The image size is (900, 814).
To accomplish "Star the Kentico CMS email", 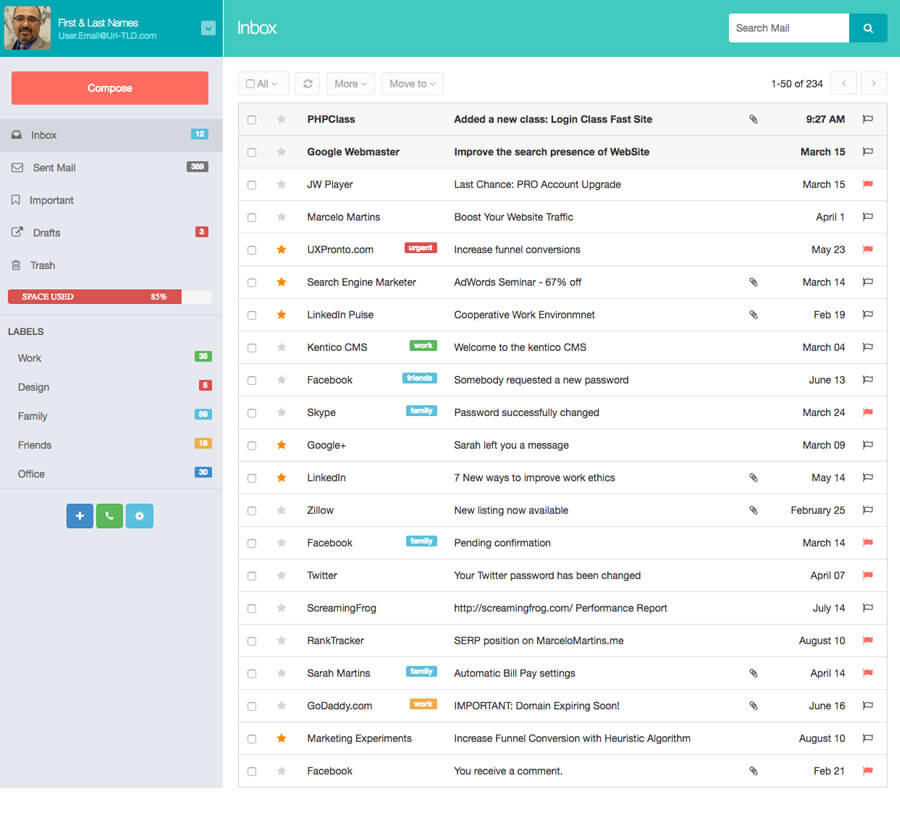I will (281, 347).
